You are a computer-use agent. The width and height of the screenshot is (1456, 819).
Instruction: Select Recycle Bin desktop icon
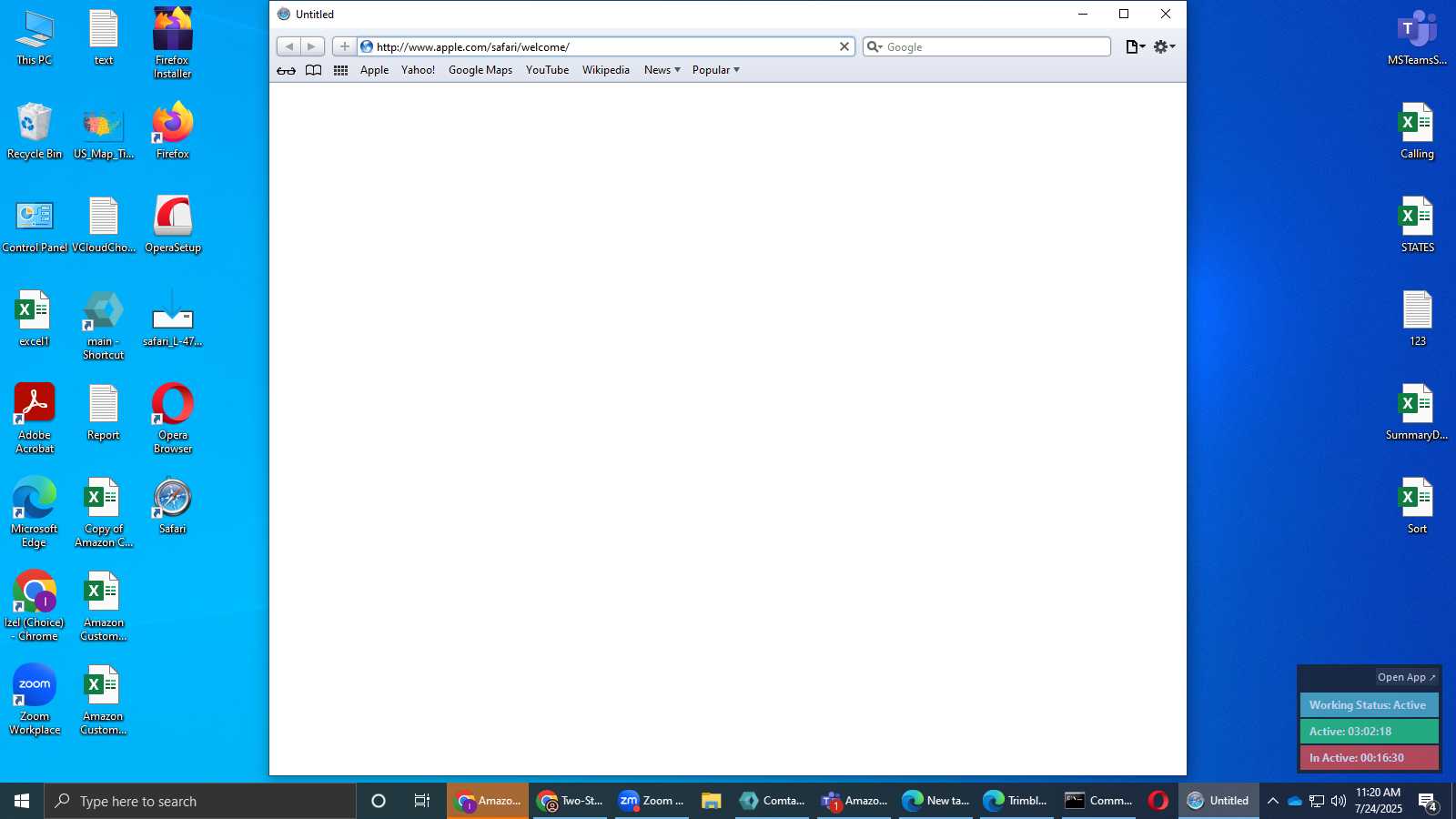tap(35, 131)
